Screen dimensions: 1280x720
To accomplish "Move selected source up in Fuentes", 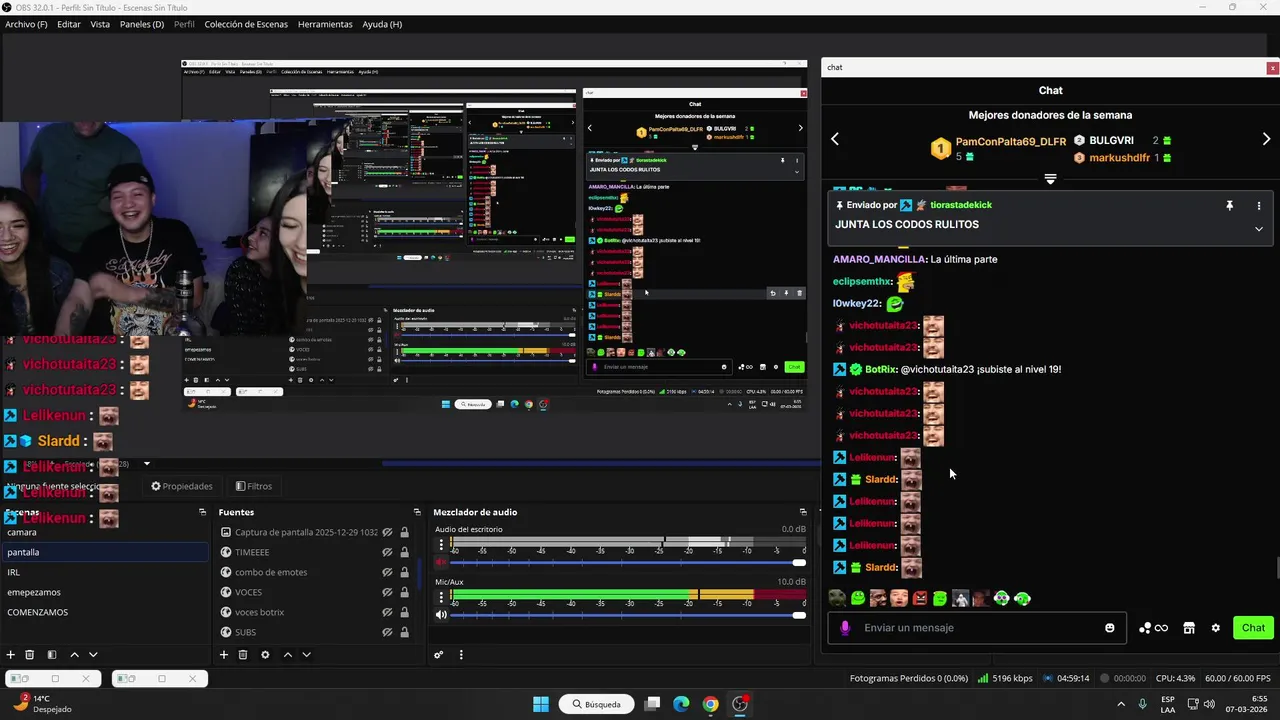I will [288, 655].
